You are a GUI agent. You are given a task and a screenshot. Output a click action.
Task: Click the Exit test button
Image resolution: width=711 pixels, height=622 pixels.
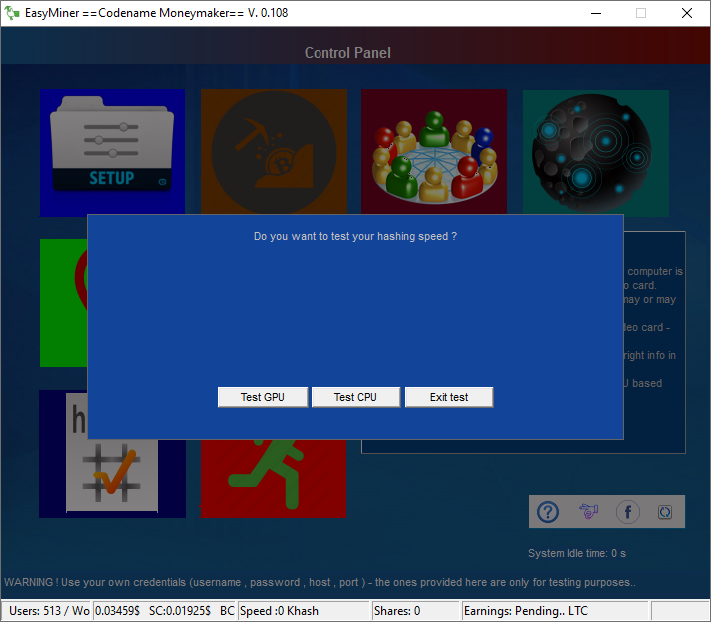(x=449, y=397)
